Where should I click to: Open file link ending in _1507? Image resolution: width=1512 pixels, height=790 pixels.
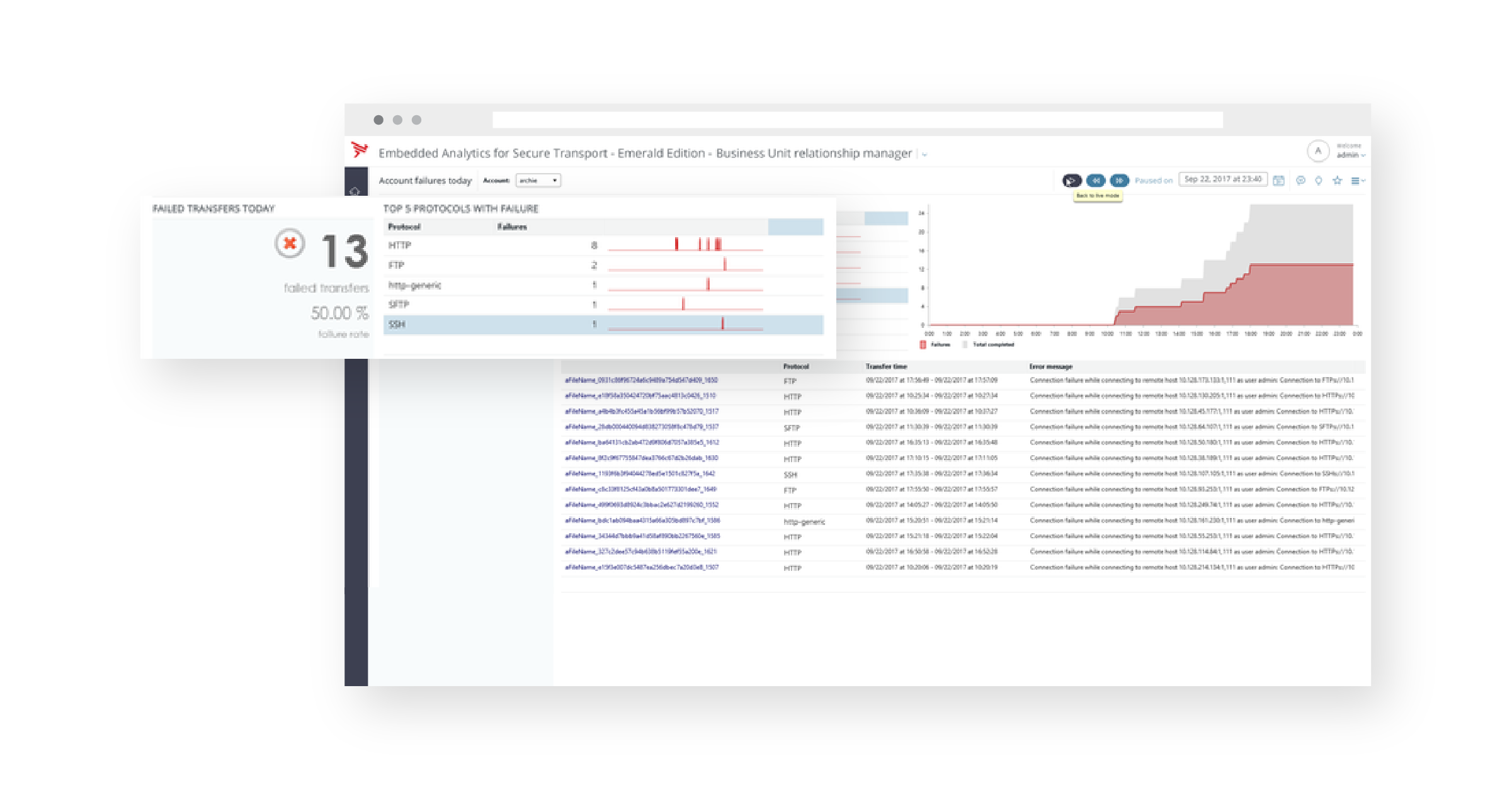pos(642,567)
